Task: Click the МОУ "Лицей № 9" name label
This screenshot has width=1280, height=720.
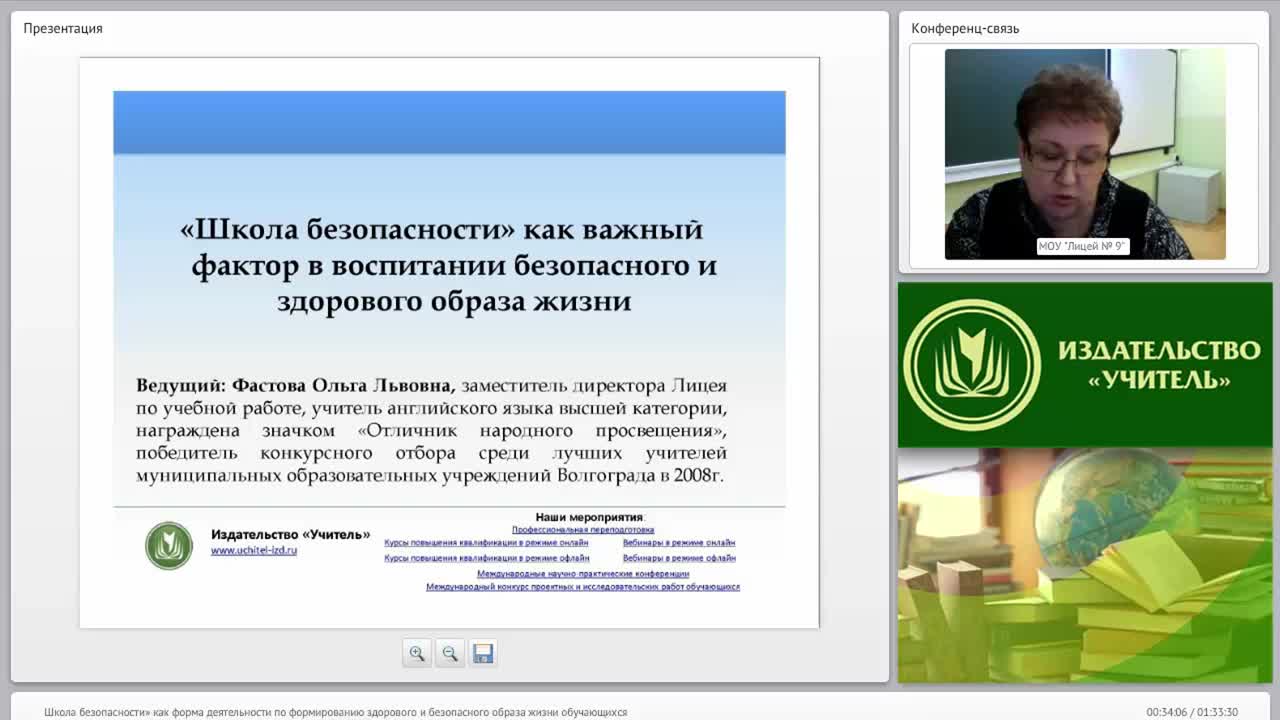Action: 1082,246
